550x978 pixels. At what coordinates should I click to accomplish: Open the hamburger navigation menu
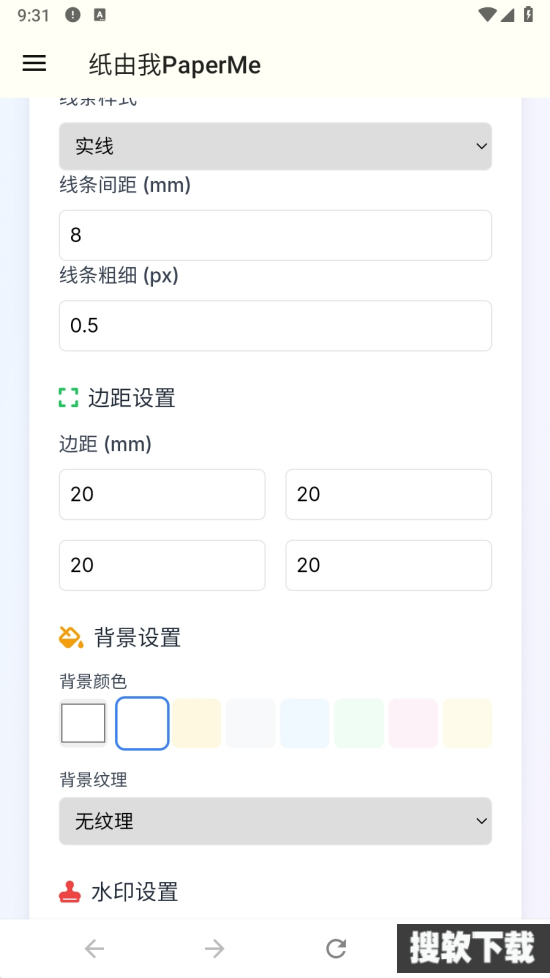[34, 63]
